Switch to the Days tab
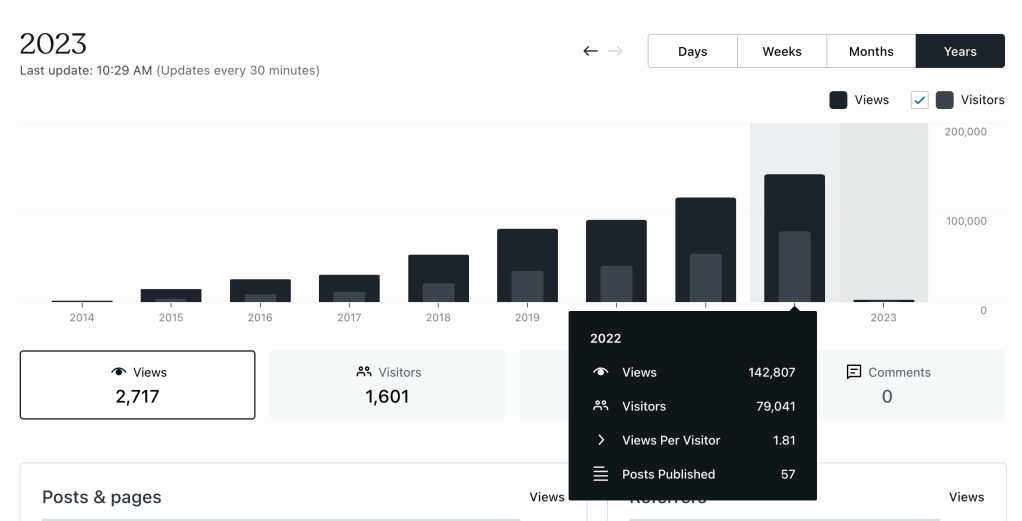This screenshot has width=1022, height=521. [692, 52]
